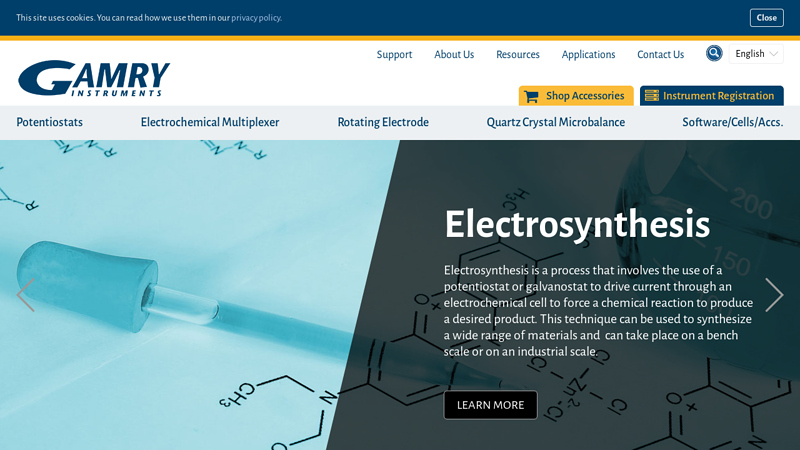Open Quartz Crystal Microbalance category

(x=556, y=122)
